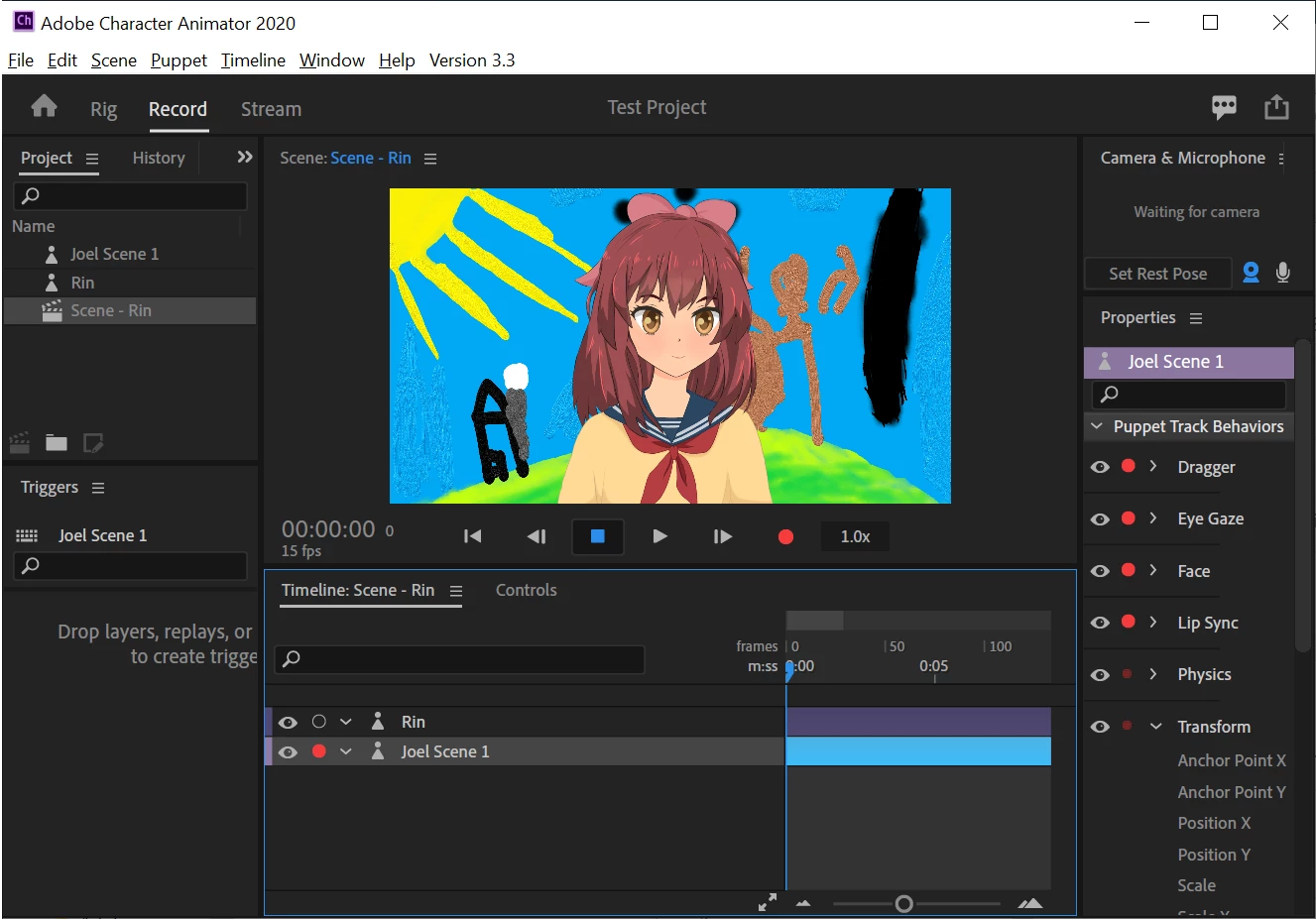Toggle camera input icon
Image resolution: width=1316 pixels, height=919 pixels.
pos(1251,273)
